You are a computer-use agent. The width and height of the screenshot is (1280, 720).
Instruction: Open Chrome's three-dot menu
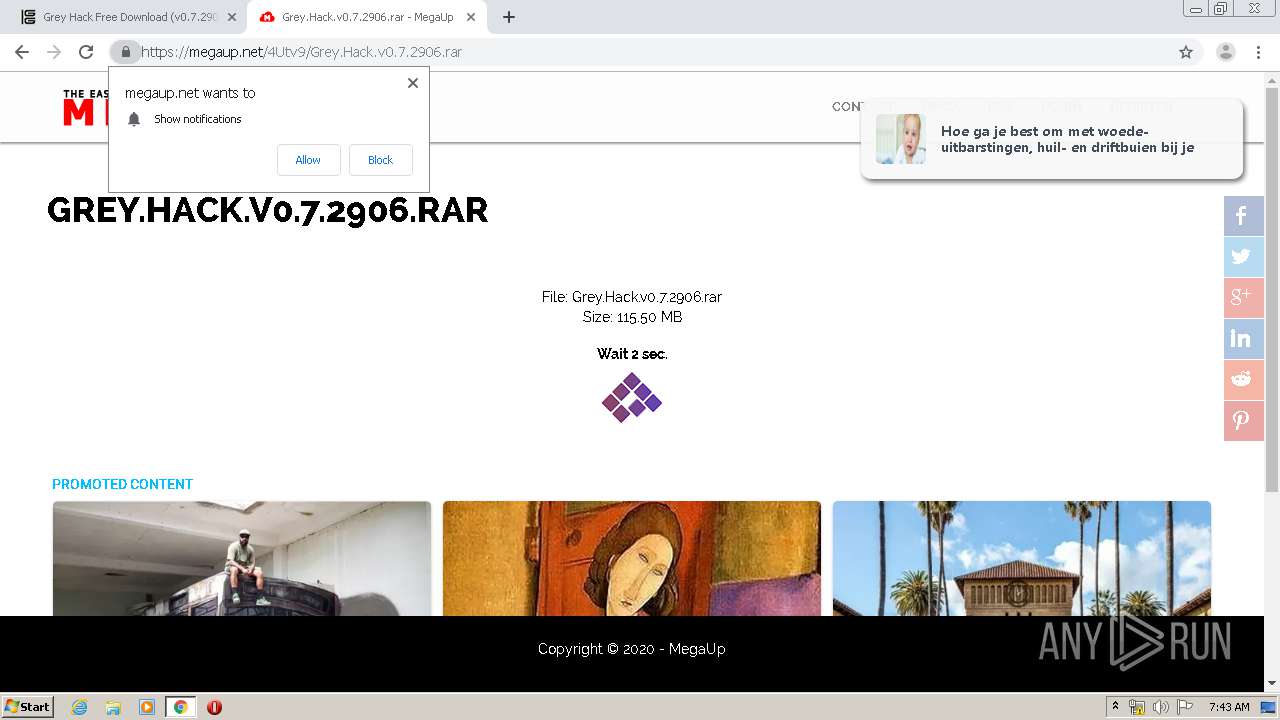[1258, 52]
